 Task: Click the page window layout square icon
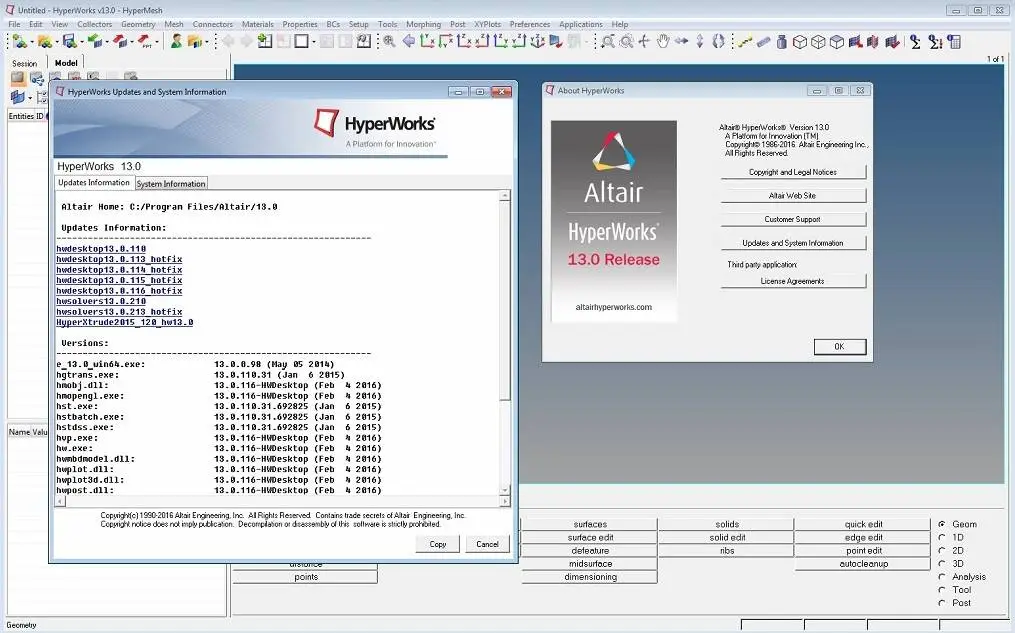point(302,41)
